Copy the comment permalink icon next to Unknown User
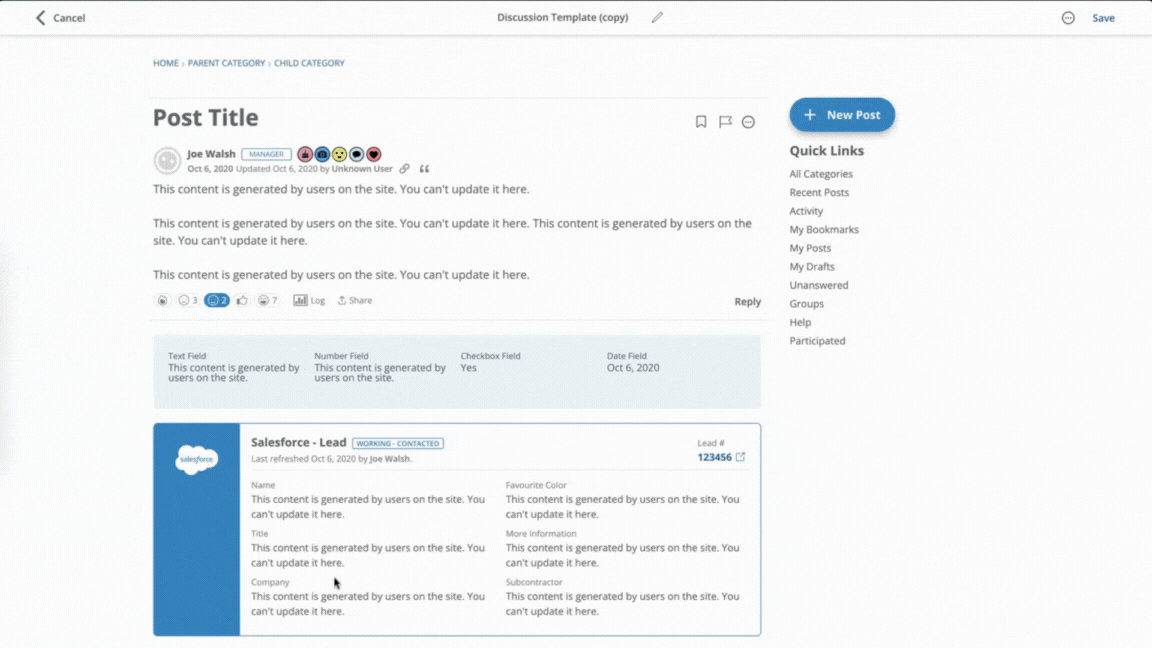This screenshot has width=1152, height=648. click(404, 168)
